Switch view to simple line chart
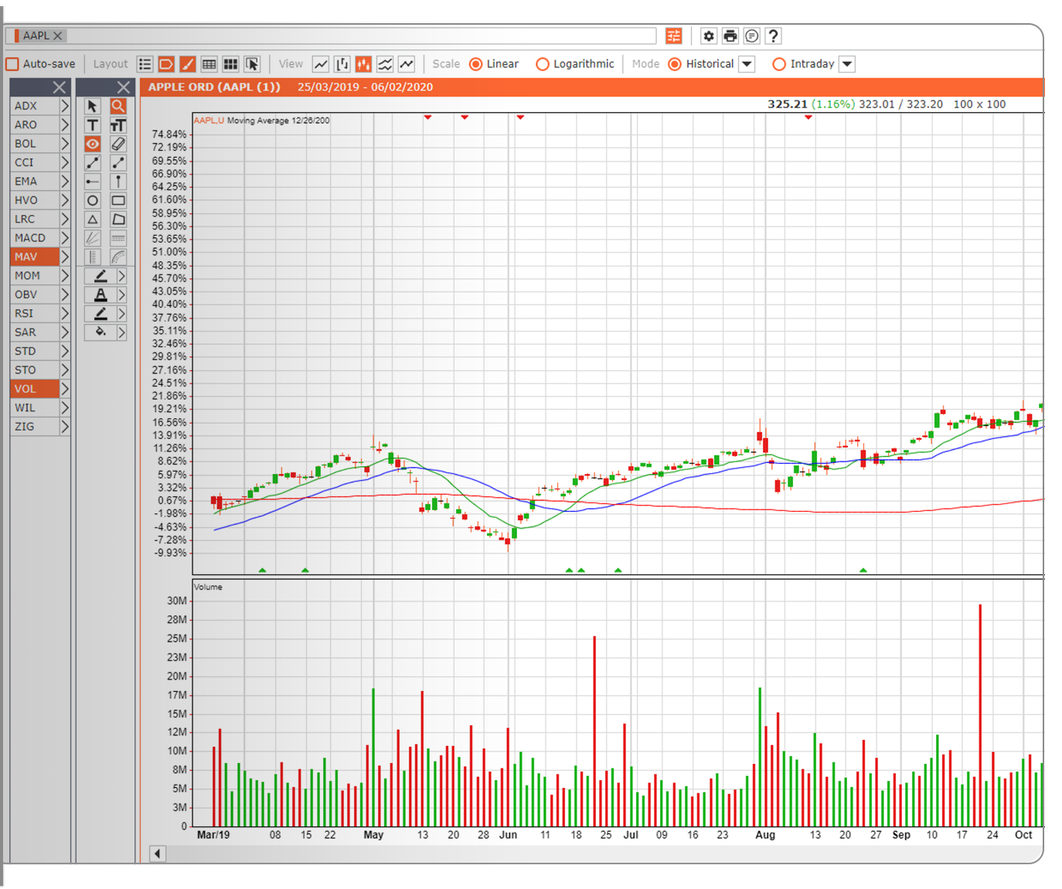Image resolution: width=1062 pixels, height=889 pixels. [x=320, y=64]
